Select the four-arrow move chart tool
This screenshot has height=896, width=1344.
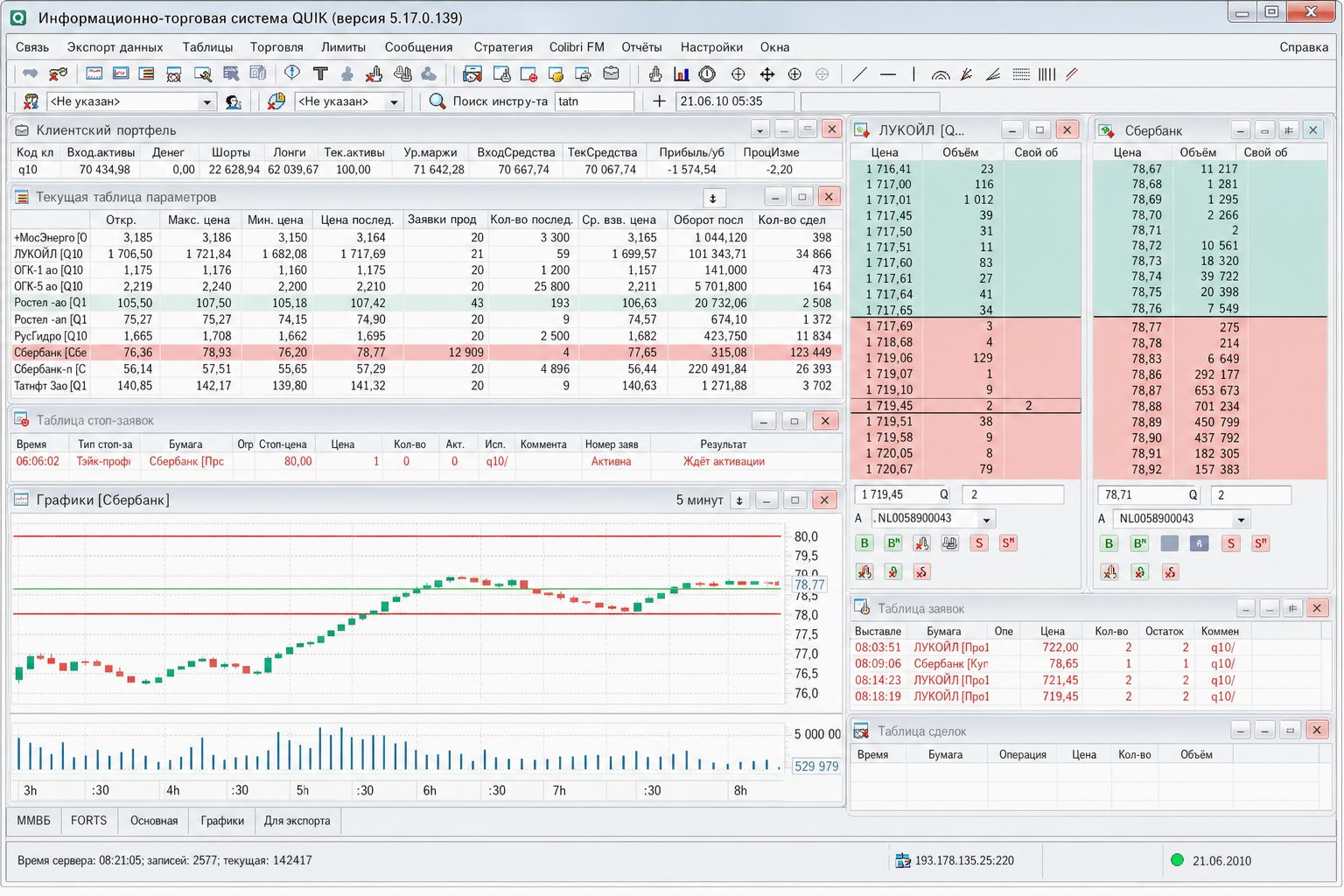767,74
